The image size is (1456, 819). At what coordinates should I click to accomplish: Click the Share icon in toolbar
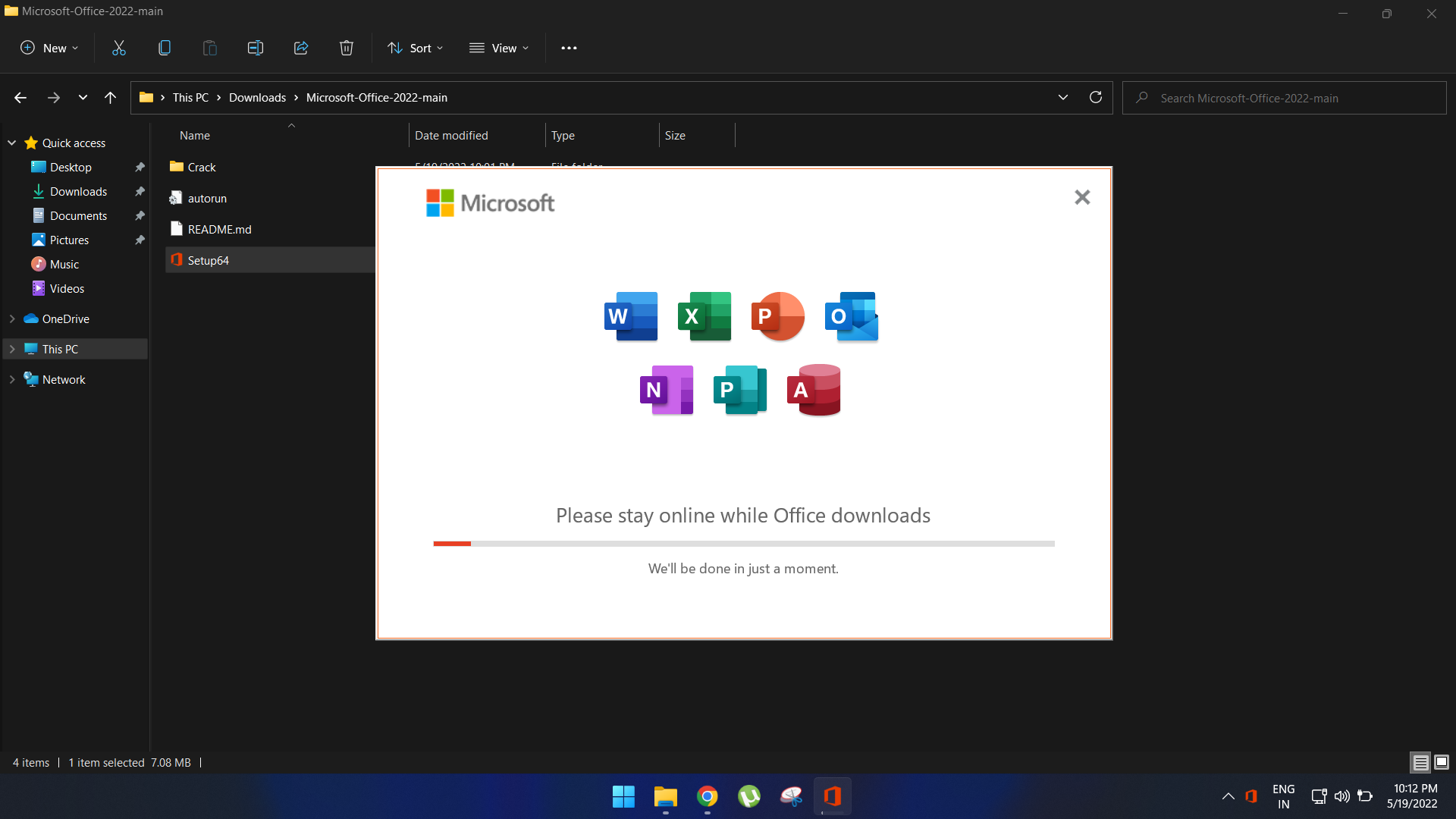tap(301, 48)
